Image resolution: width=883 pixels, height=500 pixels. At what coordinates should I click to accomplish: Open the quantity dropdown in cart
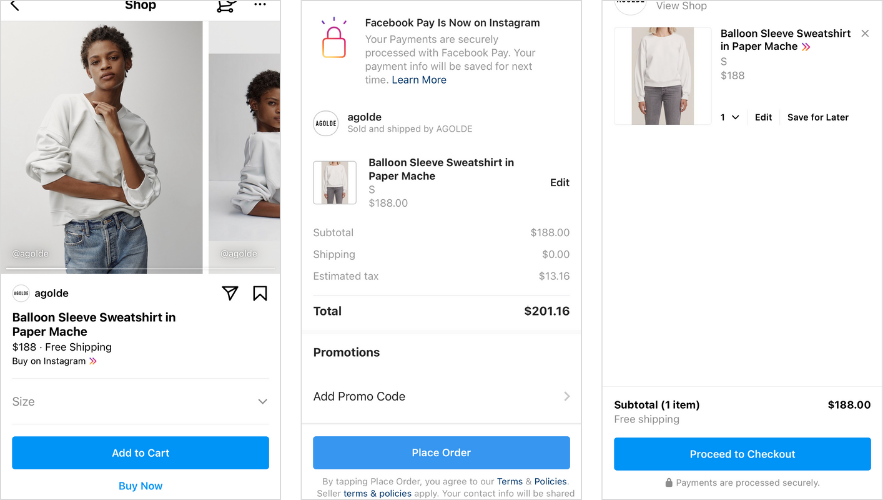point(730,117)
